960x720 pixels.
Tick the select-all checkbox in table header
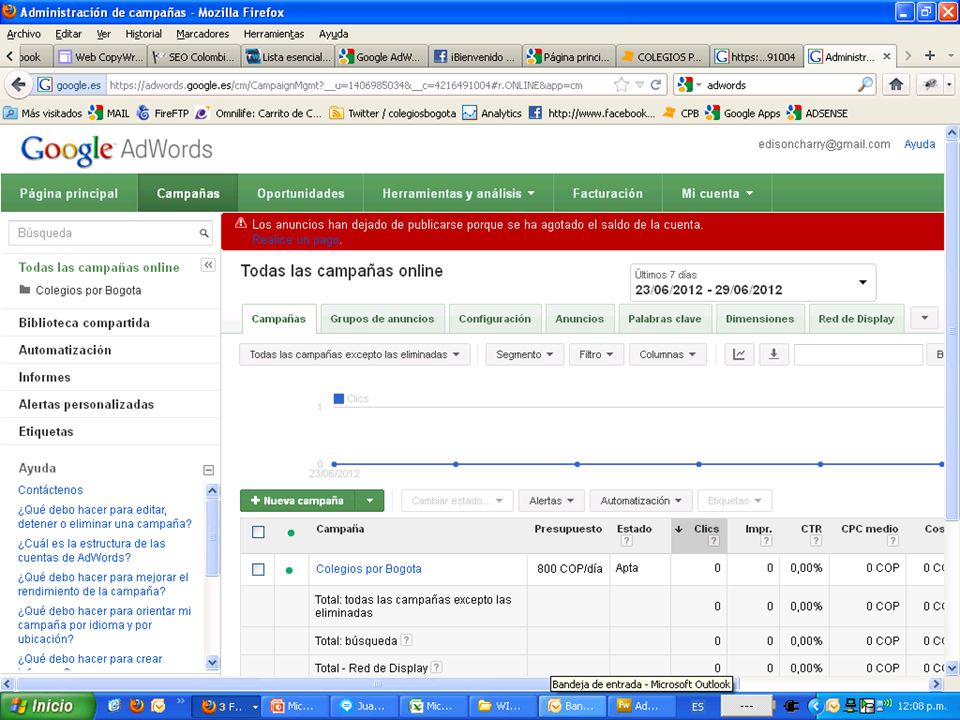click(258, 532)
